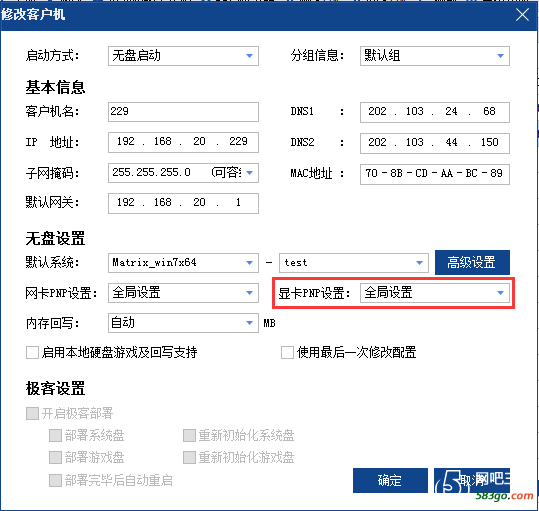Toggle the 开启极客部署 checkbox
This screenshot has width=539, height=511.
click(x=32, y=413)
